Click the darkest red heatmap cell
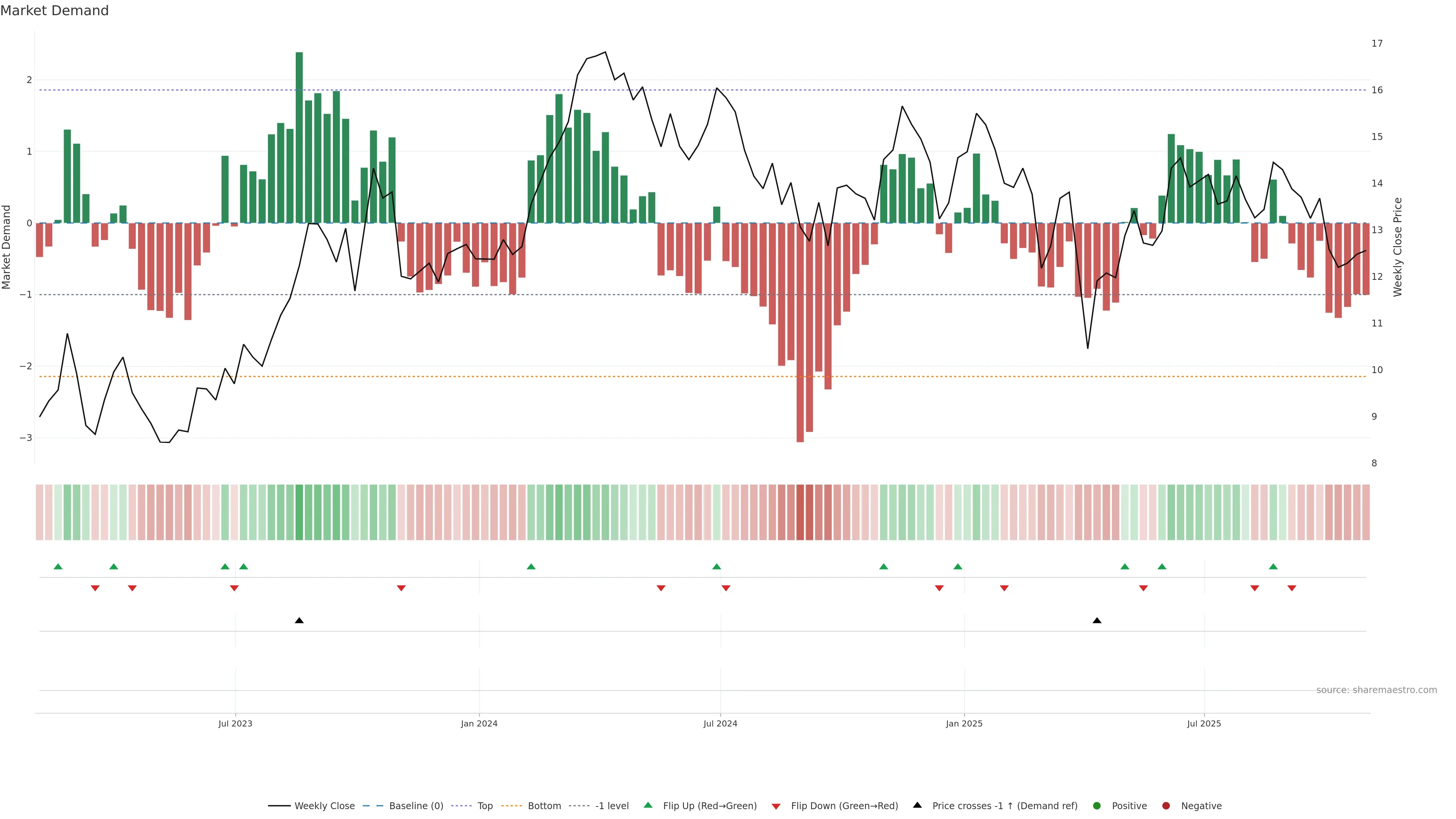This screenshot has height=819, width=1456. point(800,512)
